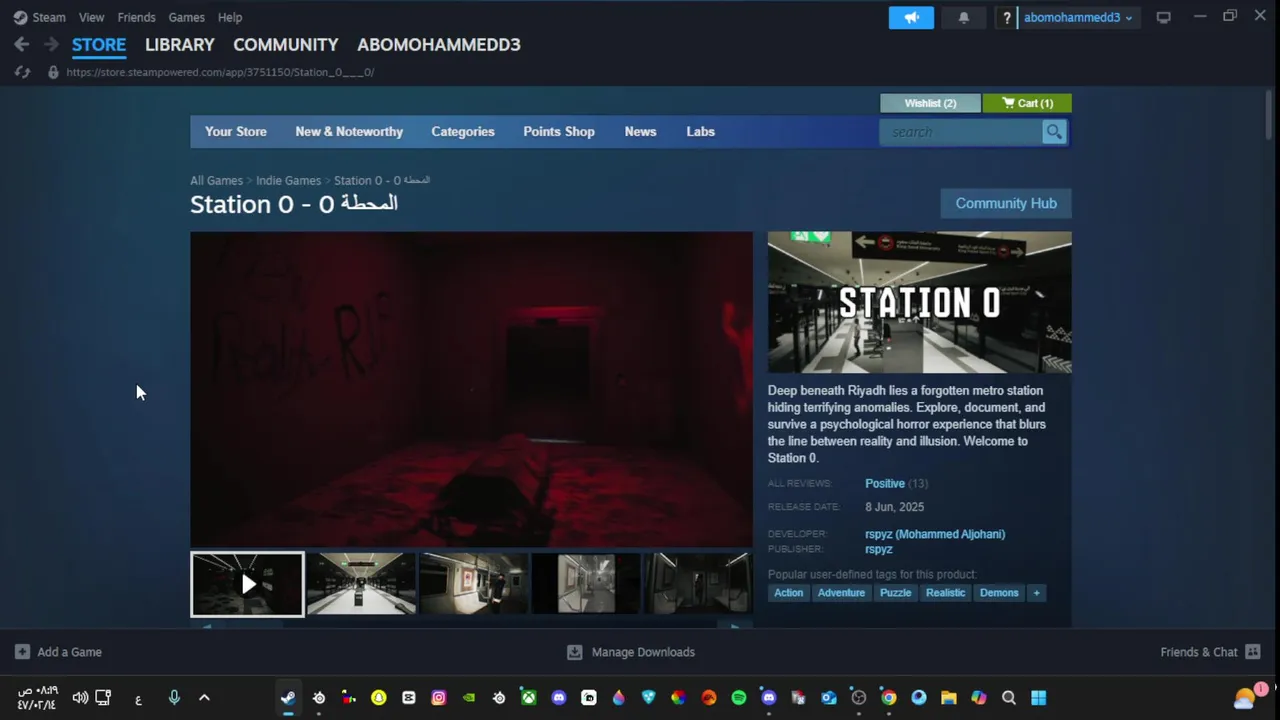Image resolution: width=1280 pixels, height=720 pixels.
Task: Click the Manage Downloads label
Action: click(643, 652)
